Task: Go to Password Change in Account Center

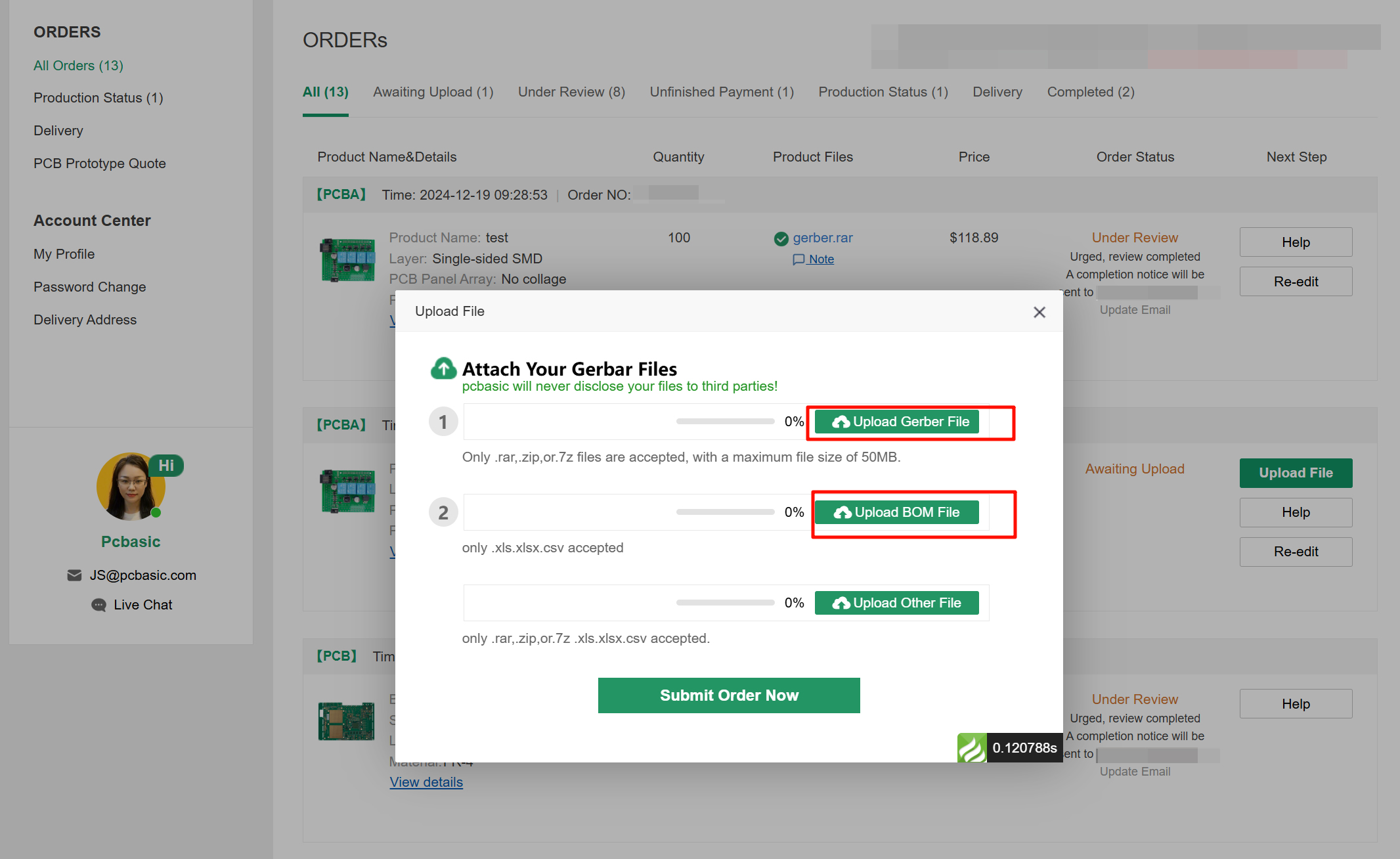Action: (90, 287)
